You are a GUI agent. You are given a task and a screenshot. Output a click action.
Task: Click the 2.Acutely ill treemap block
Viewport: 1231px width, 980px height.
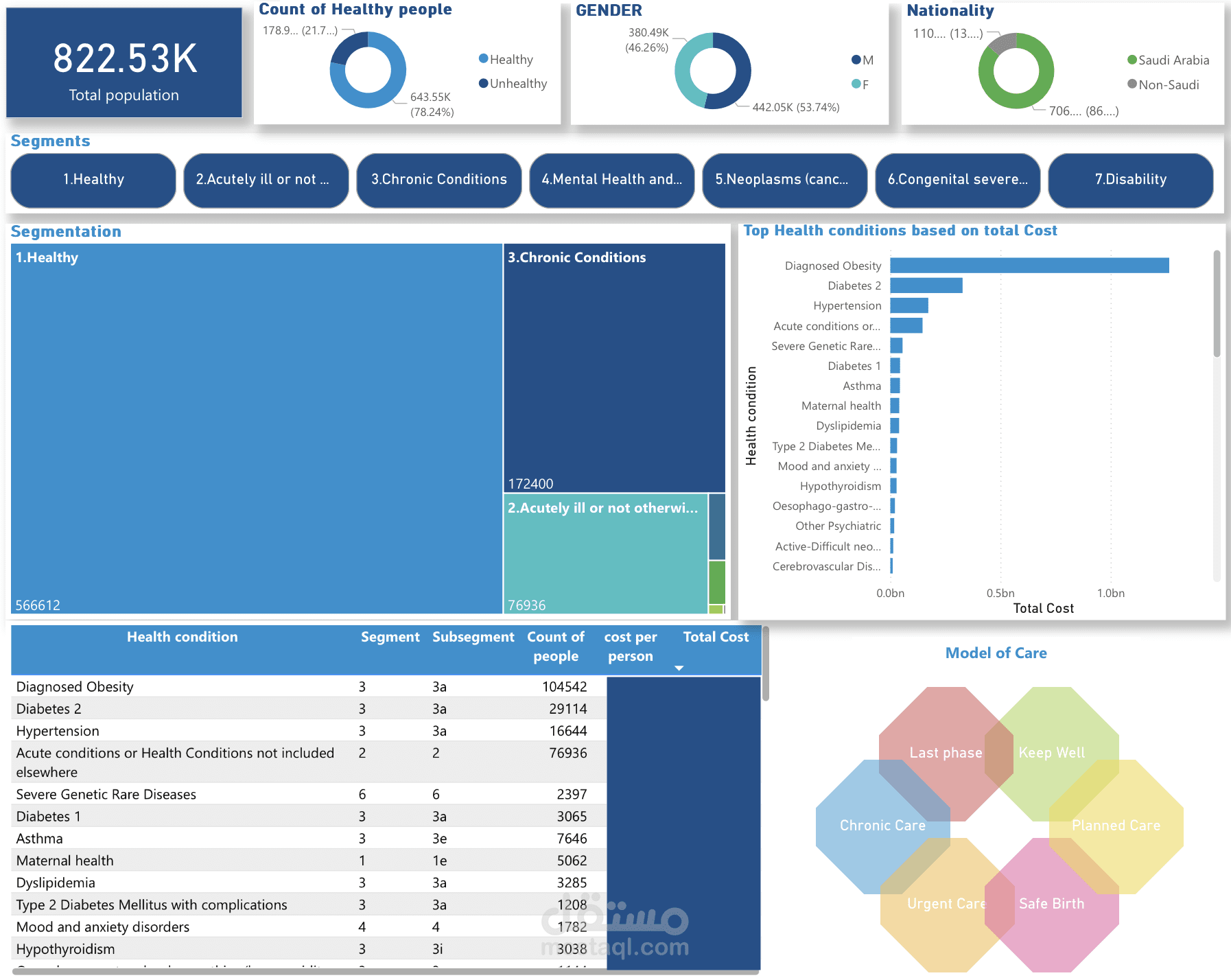(606, 554)
